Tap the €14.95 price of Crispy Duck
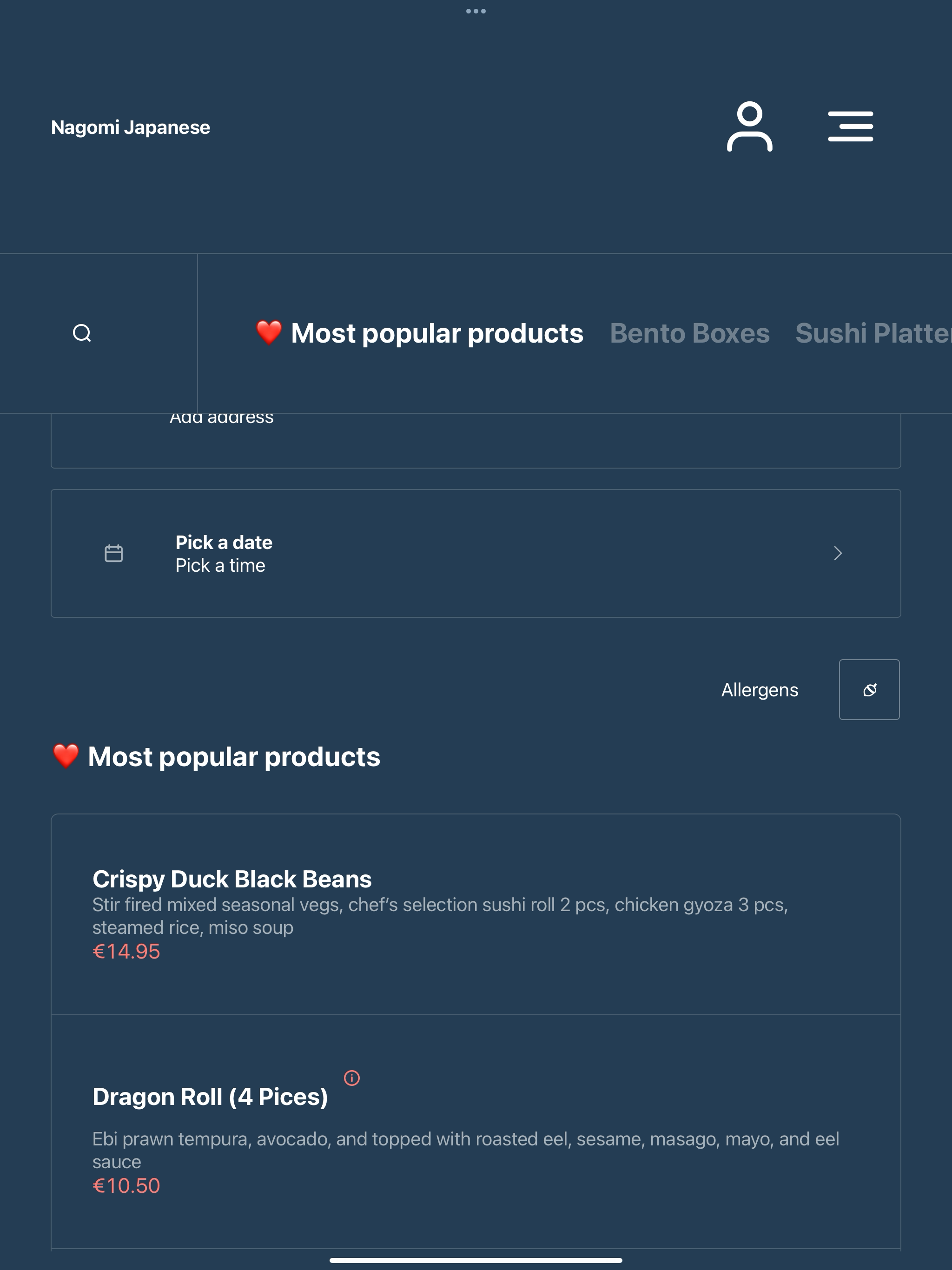 (x=126, y=952)
